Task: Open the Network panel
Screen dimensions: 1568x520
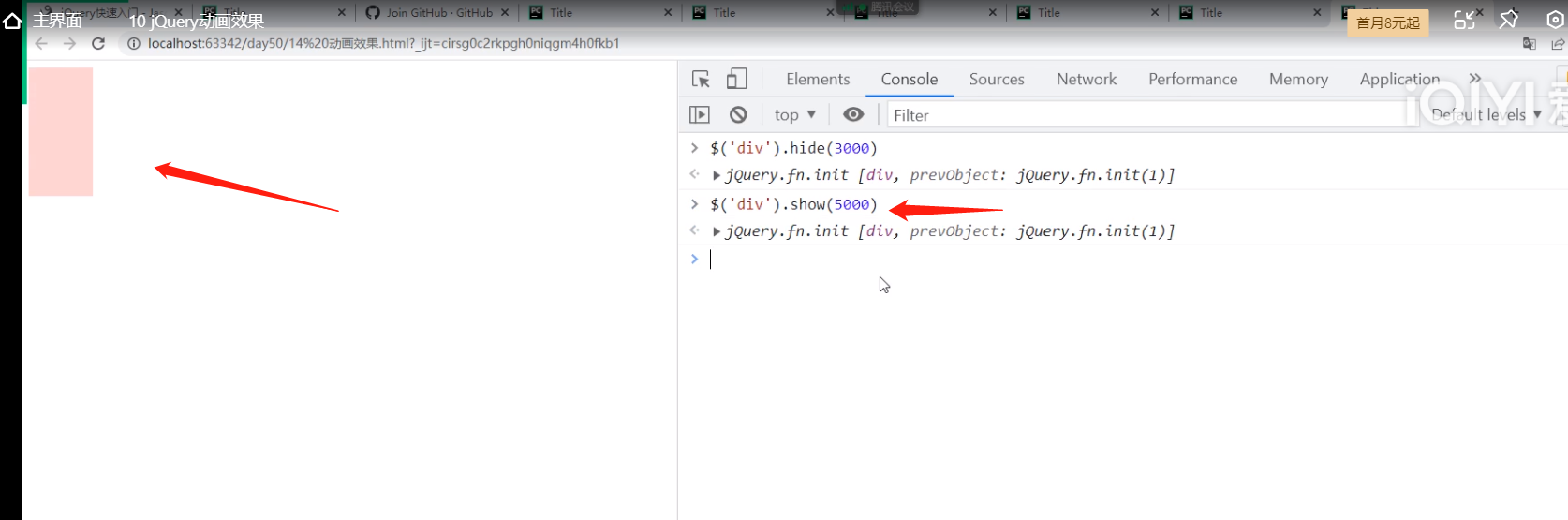Action: (x=1087, y=80)
